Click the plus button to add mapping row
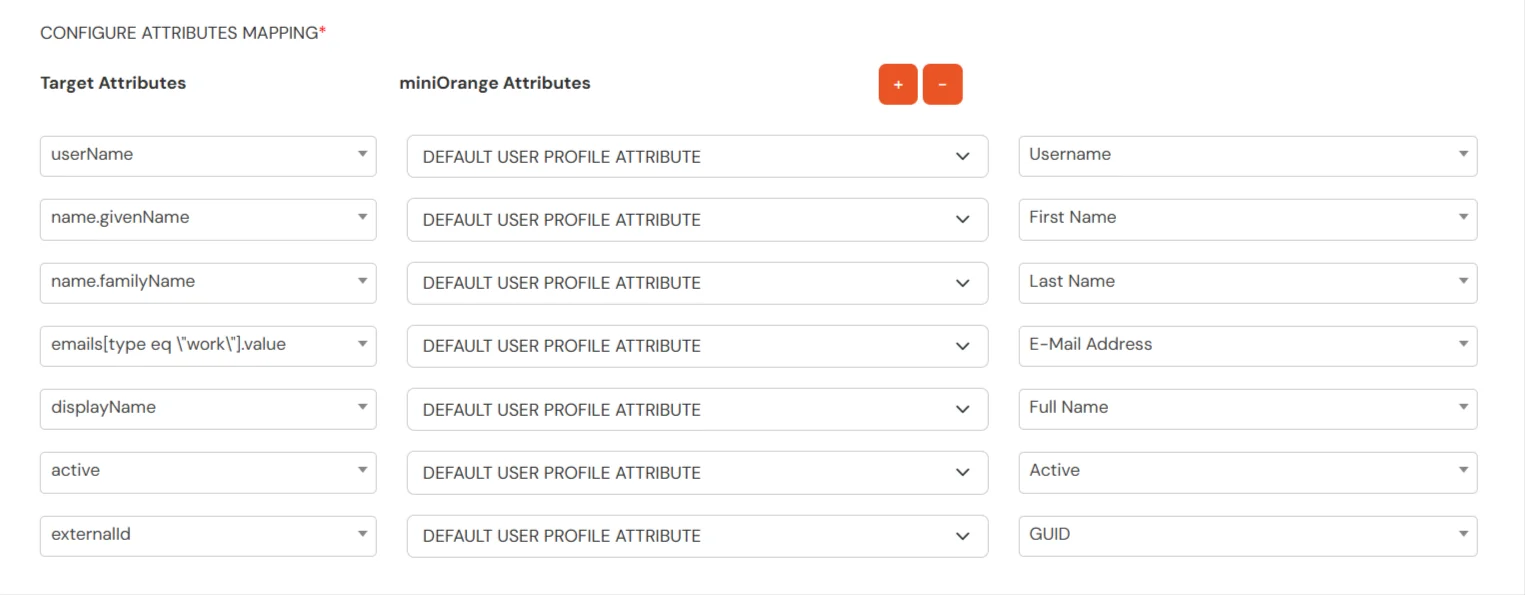1525x595 pixels. tap(898, 84)
